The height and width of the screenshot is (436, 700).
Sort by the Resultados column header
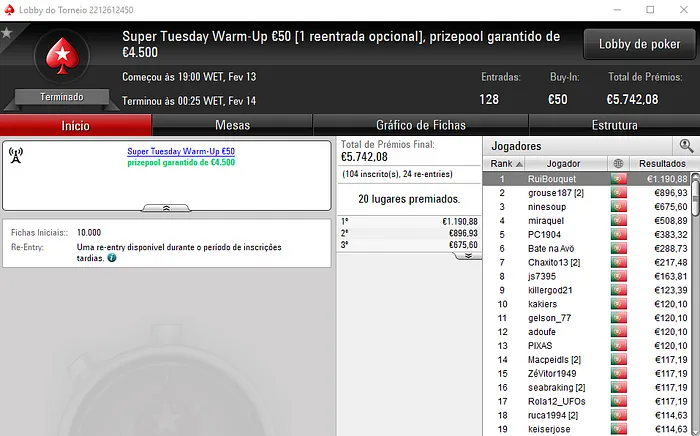tap(662, 163)
